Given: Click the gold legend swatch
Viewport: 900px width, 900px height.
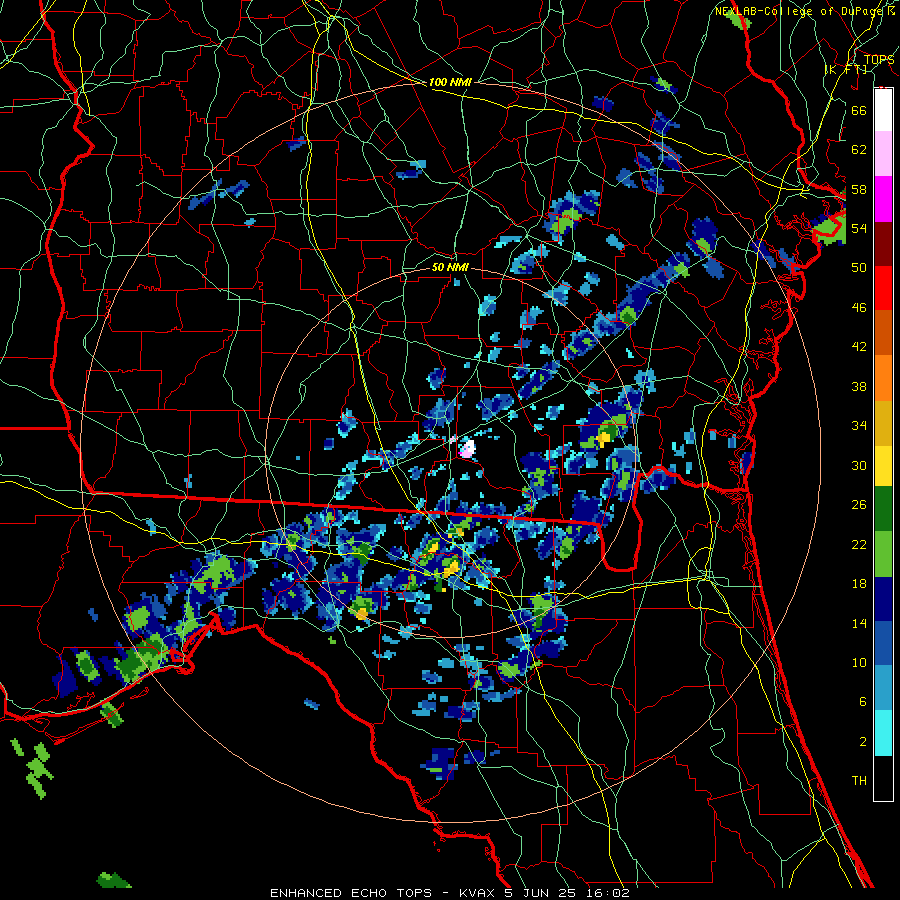Looking at the screenshot, I should (883, 423).
